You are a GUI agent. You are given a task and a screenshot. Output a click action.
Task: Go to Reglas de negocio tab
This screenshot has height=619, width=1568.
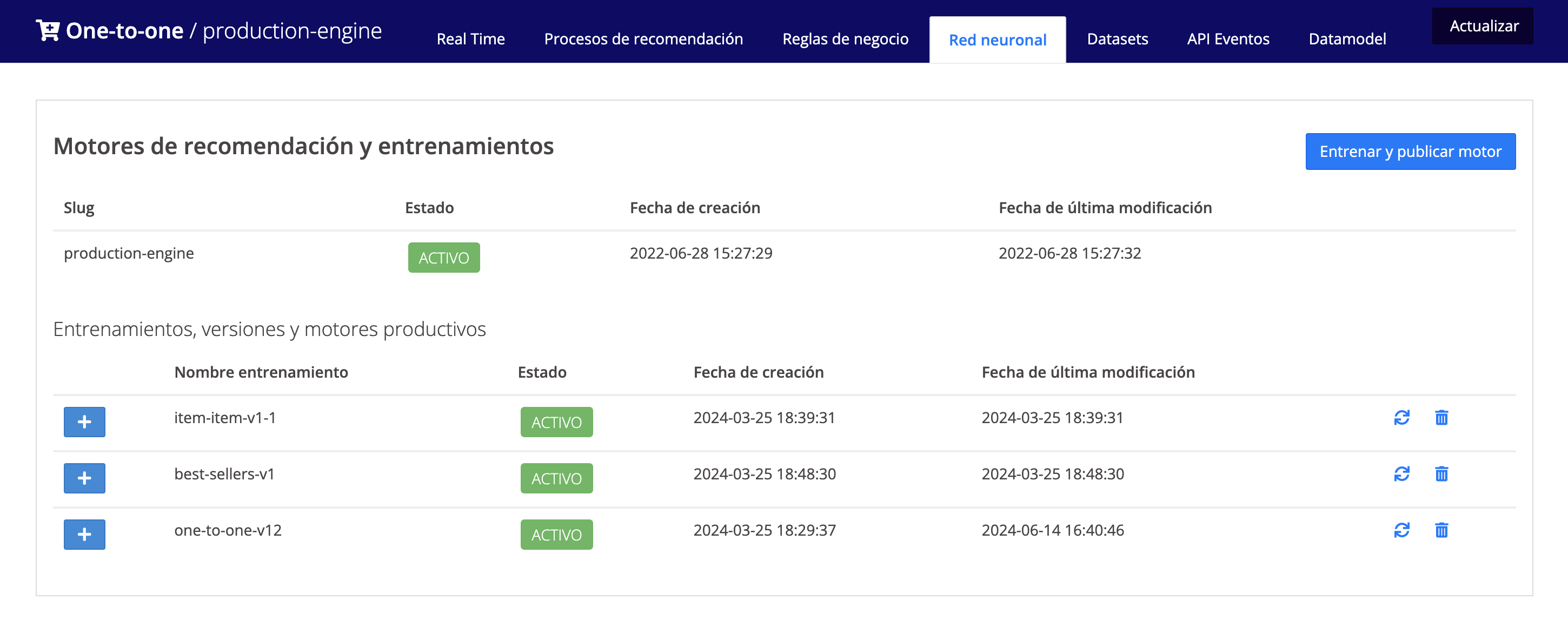[x=845, y=39]
